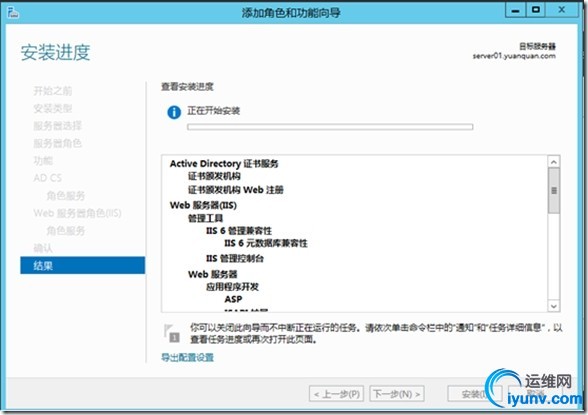Viewport: 588px width, 415px height.
Task: Click the blue information icon beside 正在开始安装
Action: click(x=174, y=112)
